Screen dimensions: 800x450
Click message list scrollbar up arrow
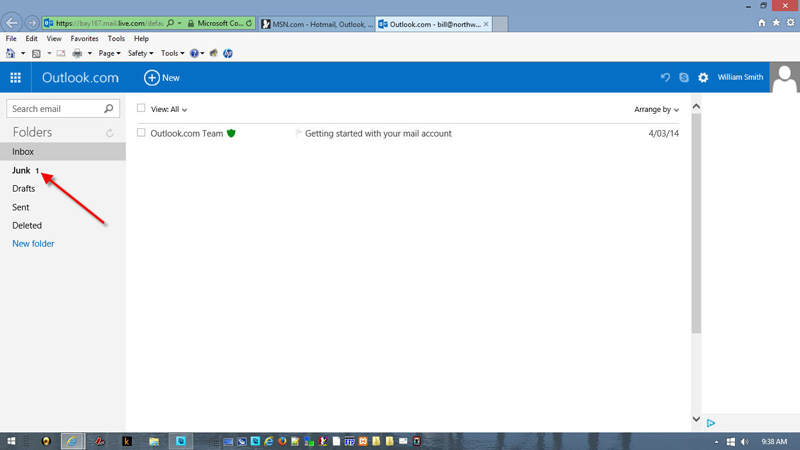point(696,107)
